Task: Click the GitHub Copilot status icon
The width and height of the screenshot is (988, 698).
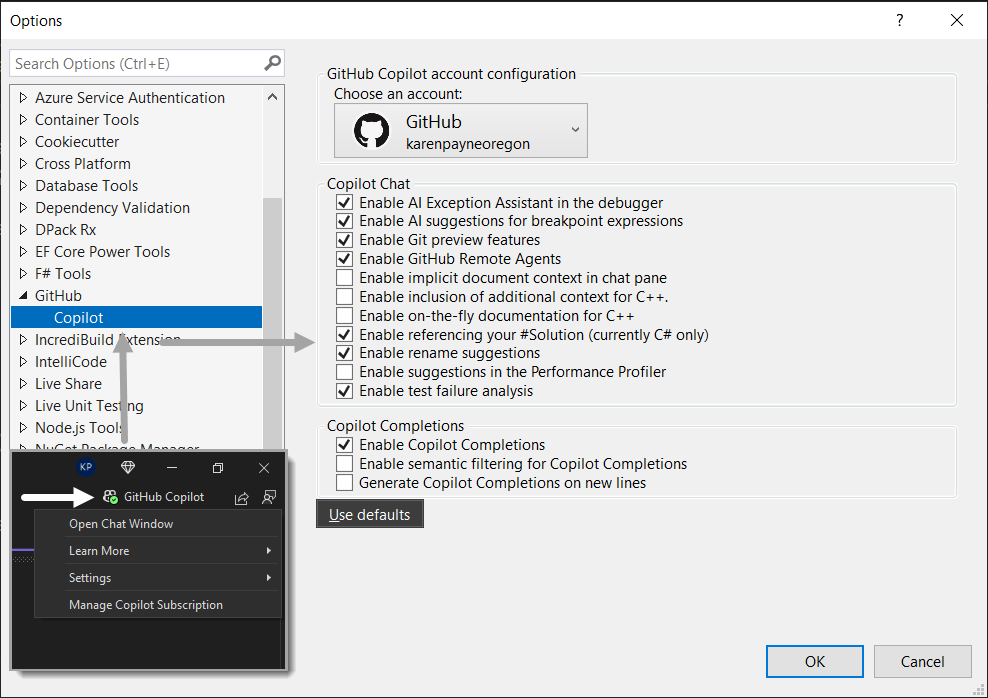Action: pyautogui.click(x=110, y=496)
